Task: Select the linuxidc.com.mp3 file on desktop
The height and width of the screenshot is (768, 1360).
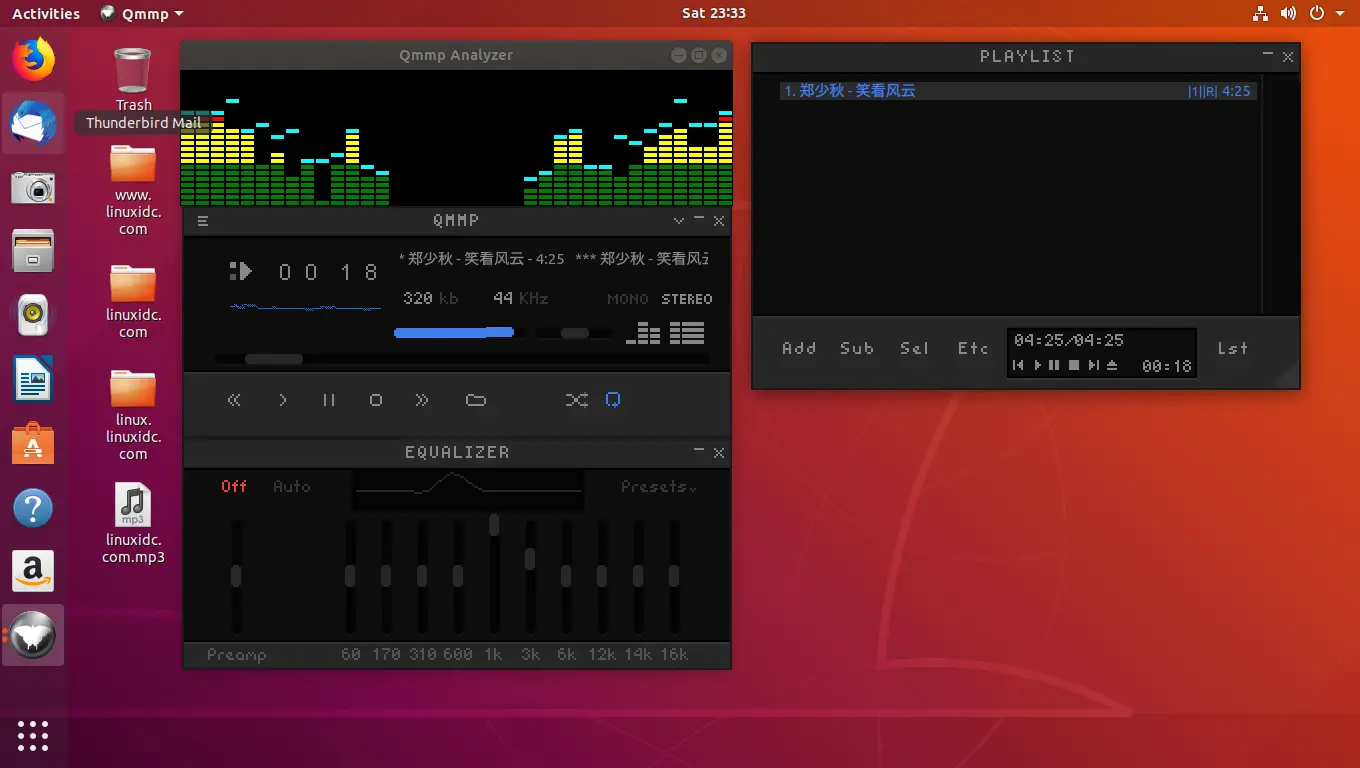Action: [x=133, y=523]
